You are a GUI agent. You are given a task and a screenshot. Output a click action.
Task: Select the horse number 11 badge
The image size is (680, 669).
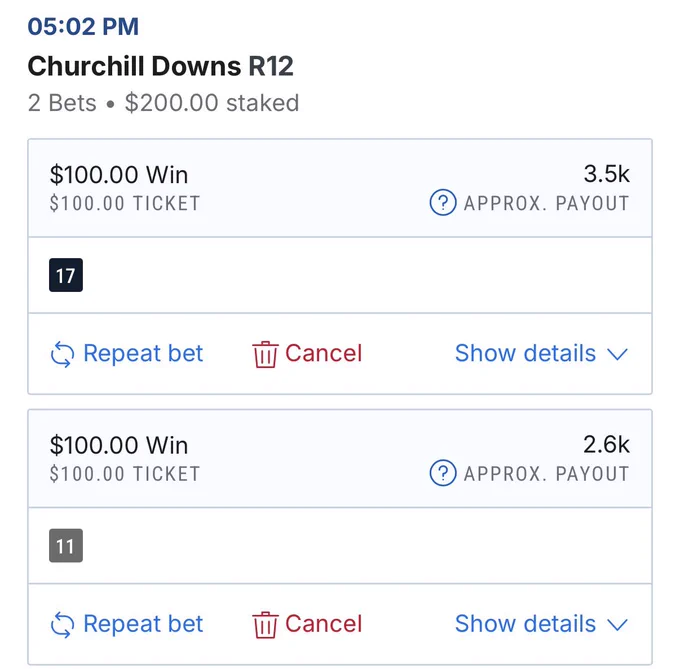coord(66,546)
